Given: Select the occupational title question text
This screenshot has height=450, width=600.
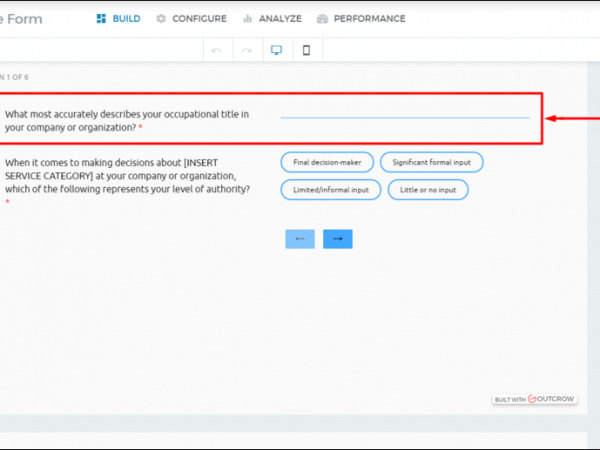Looking at the screenshot, I should tap(126, 121).
